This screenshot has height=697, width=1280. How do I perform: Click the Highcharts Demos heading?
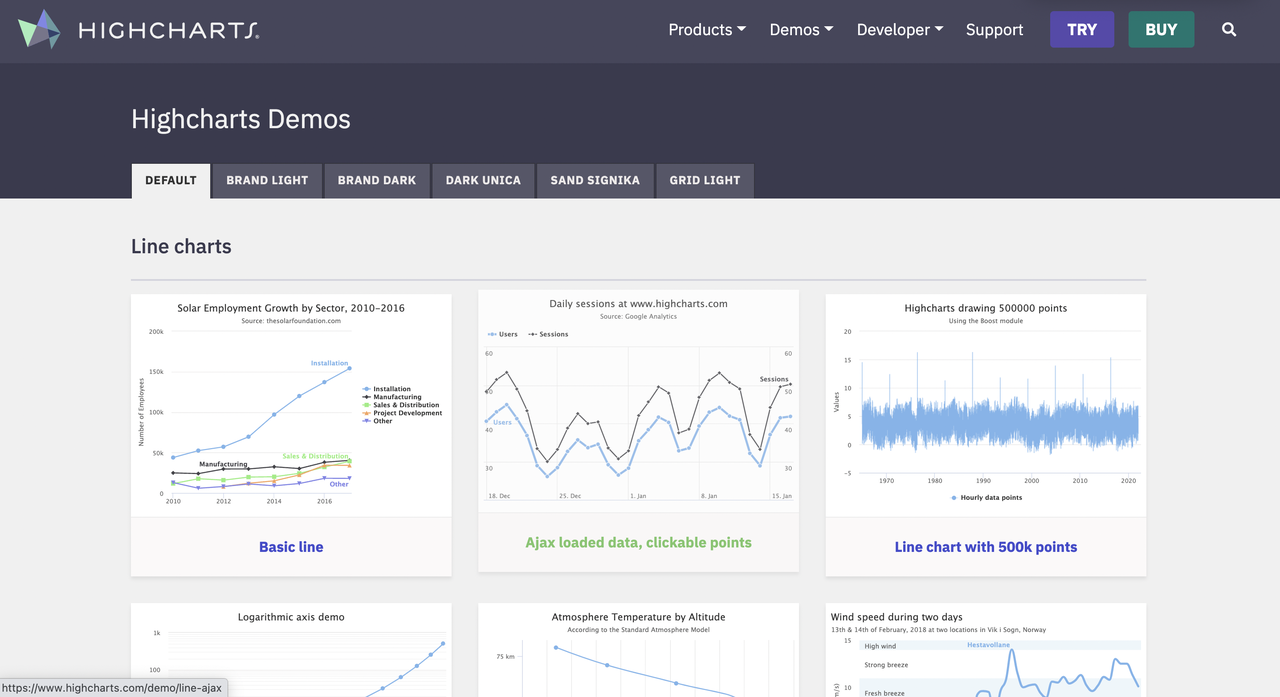pyautogui.click(x=241, y=119)
